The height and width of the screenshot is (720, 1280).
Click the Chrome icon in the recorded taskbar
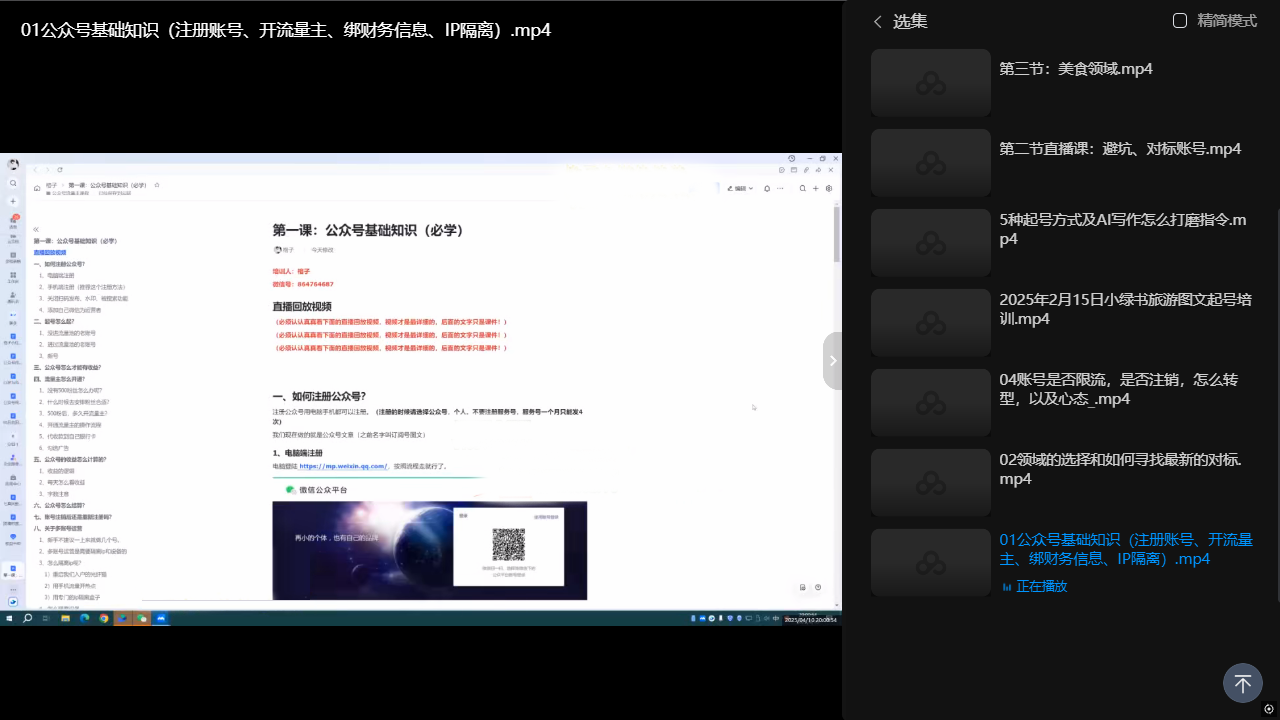pyautogui.click(x=104, y=619)
